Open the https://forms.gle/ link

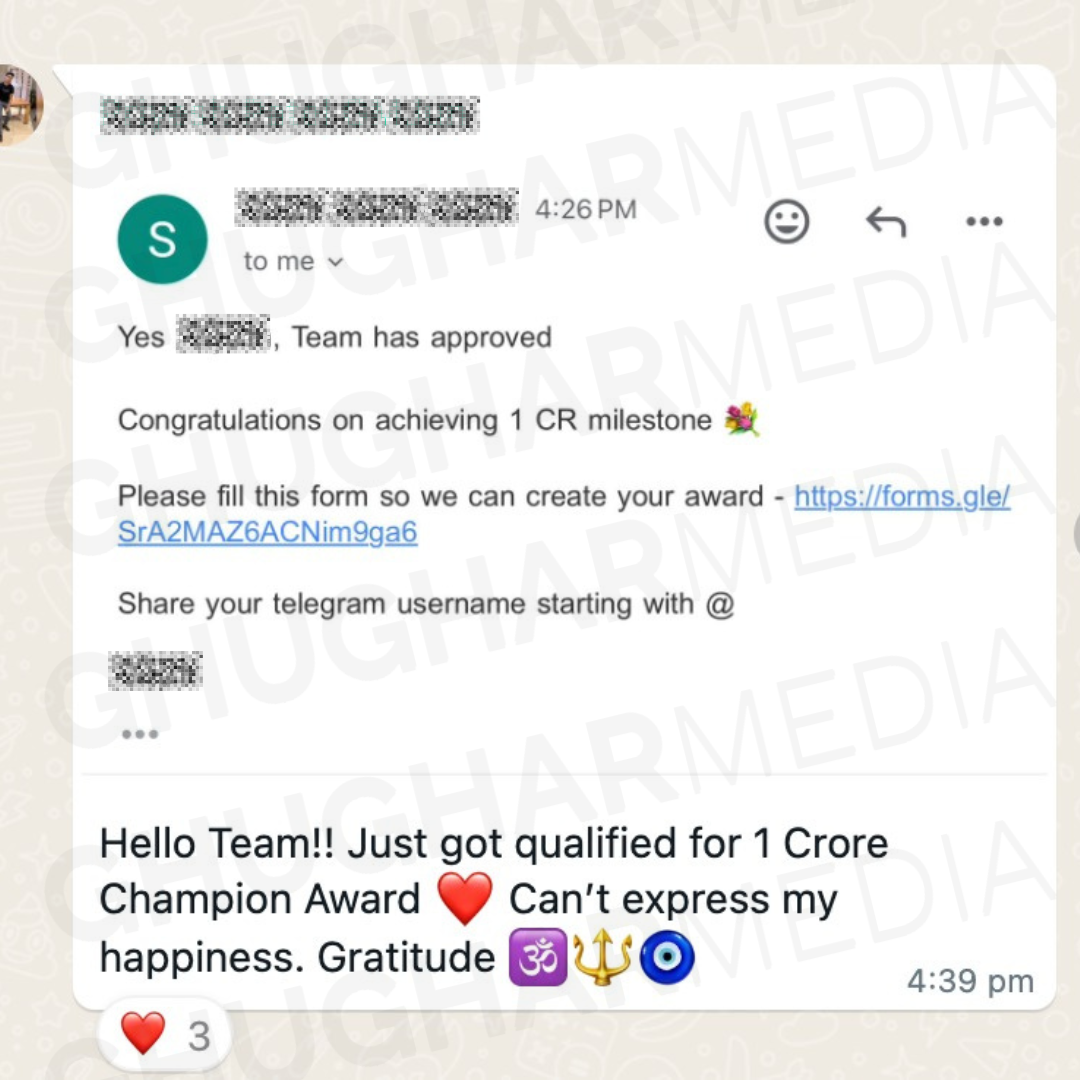point(902,496)
